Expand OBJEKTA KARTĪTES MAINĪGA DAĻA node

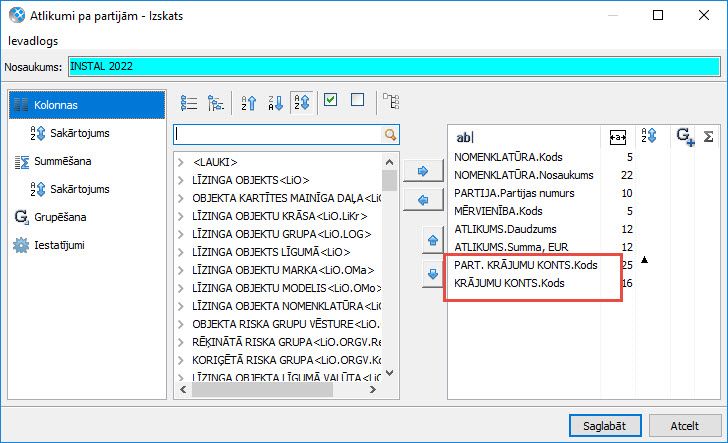point(181,198)
